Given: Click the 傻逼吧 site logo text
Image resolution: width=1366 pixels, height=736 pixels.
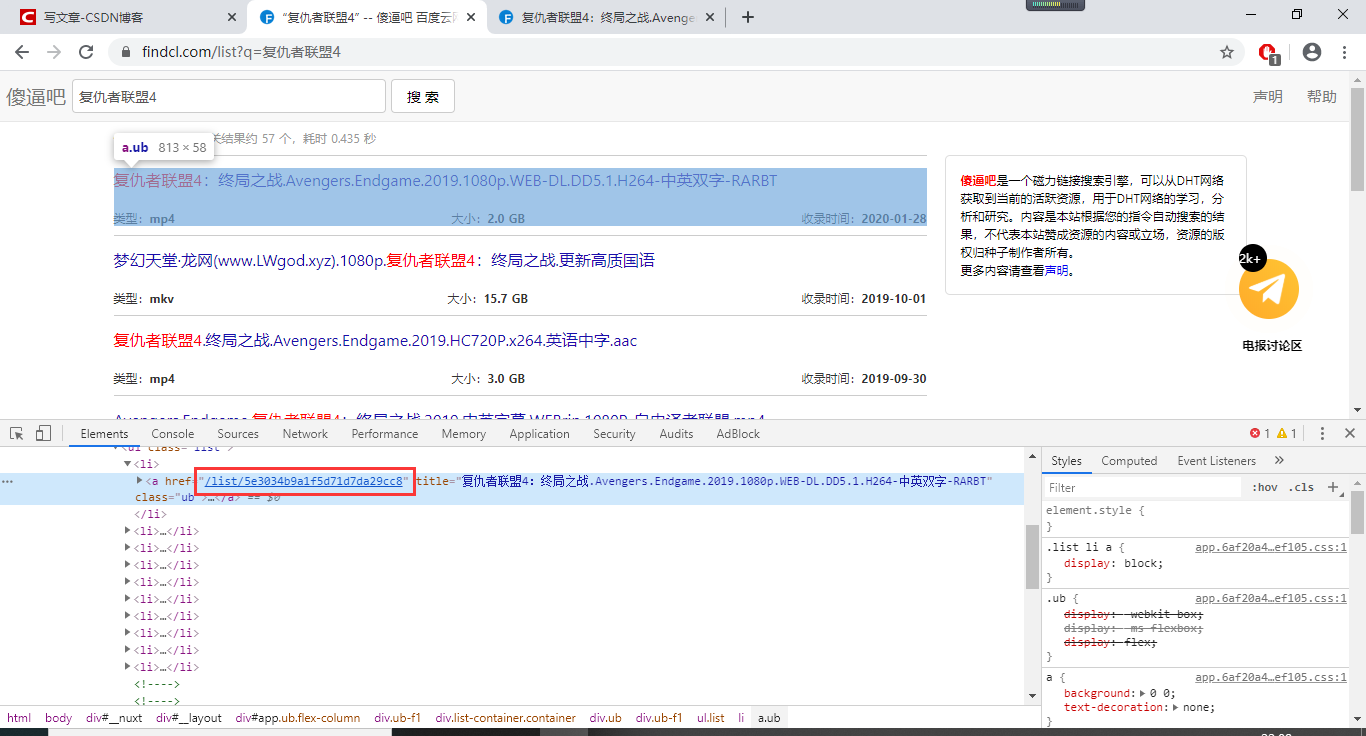Looking at the screenshot, I should (x=36, y=97).
